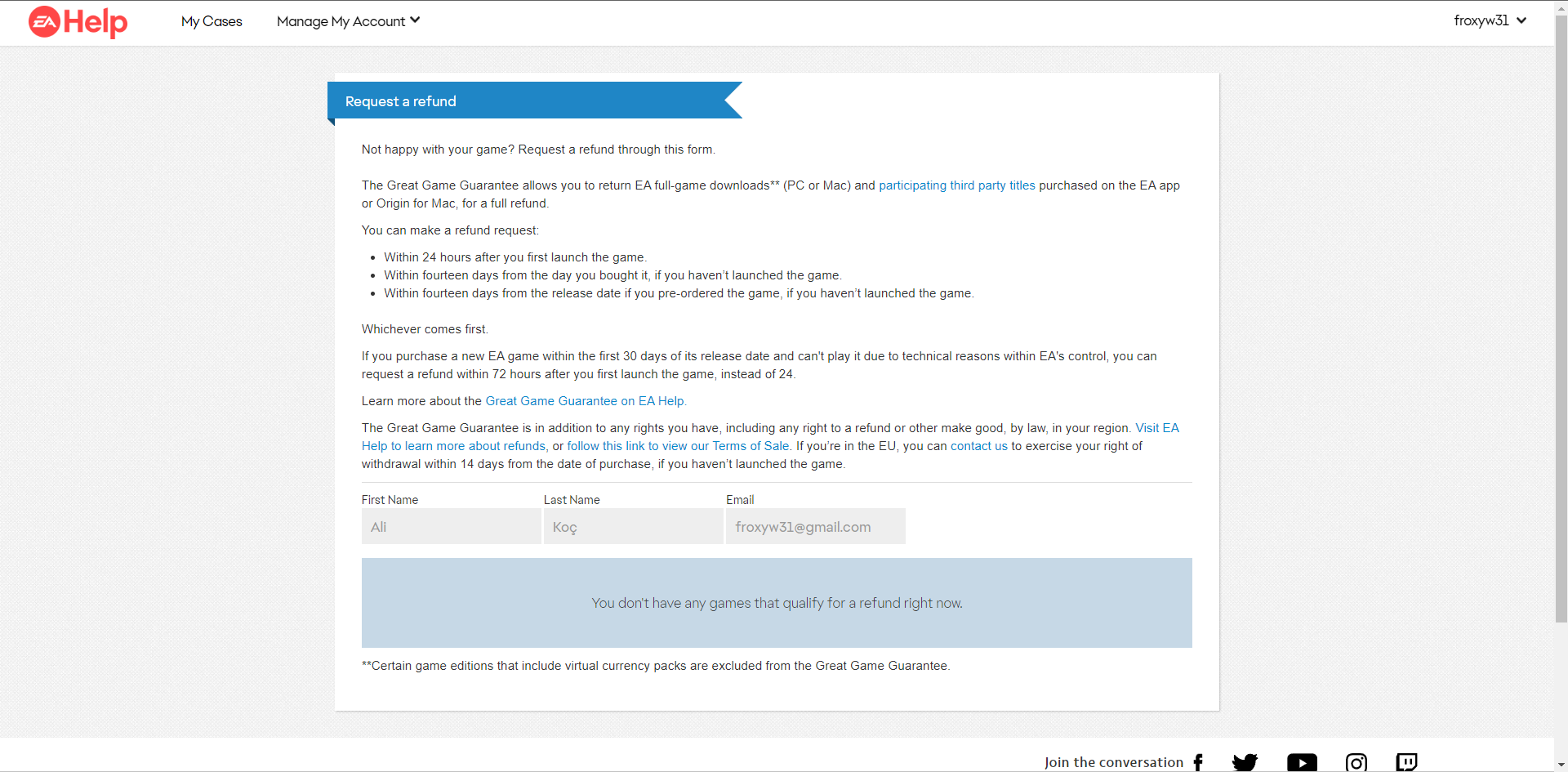1568x772 pixels.
Task: Expand the Manage My Account menu
Action: tap(348, 21)
